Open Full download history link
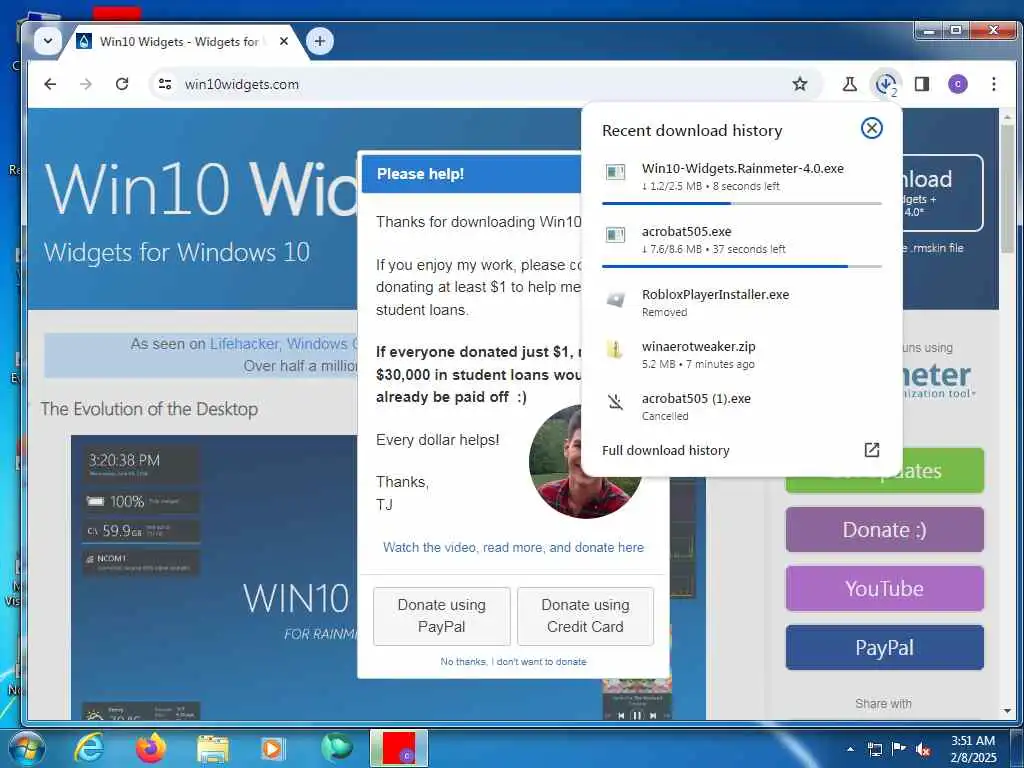The image size is (1024, 768). coord(665,450)
